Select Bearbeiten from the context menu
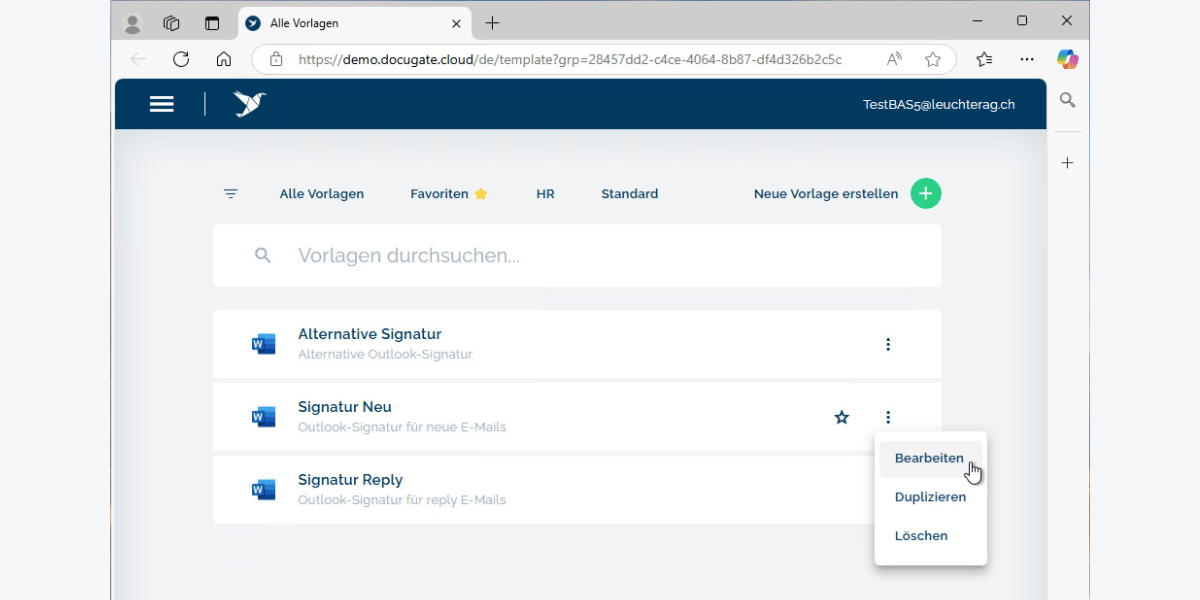 tap(929, 459)
